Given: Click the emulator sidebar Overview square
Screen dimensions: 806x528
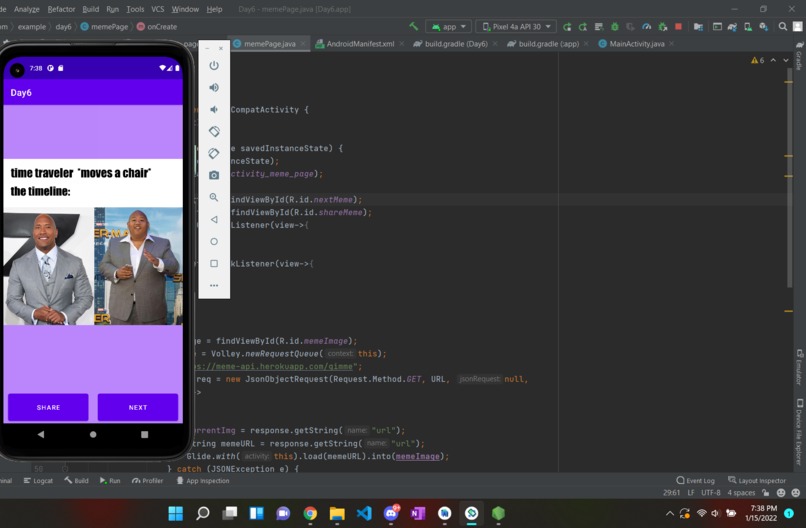Looking at the screenshot, I should coord(214,264).
